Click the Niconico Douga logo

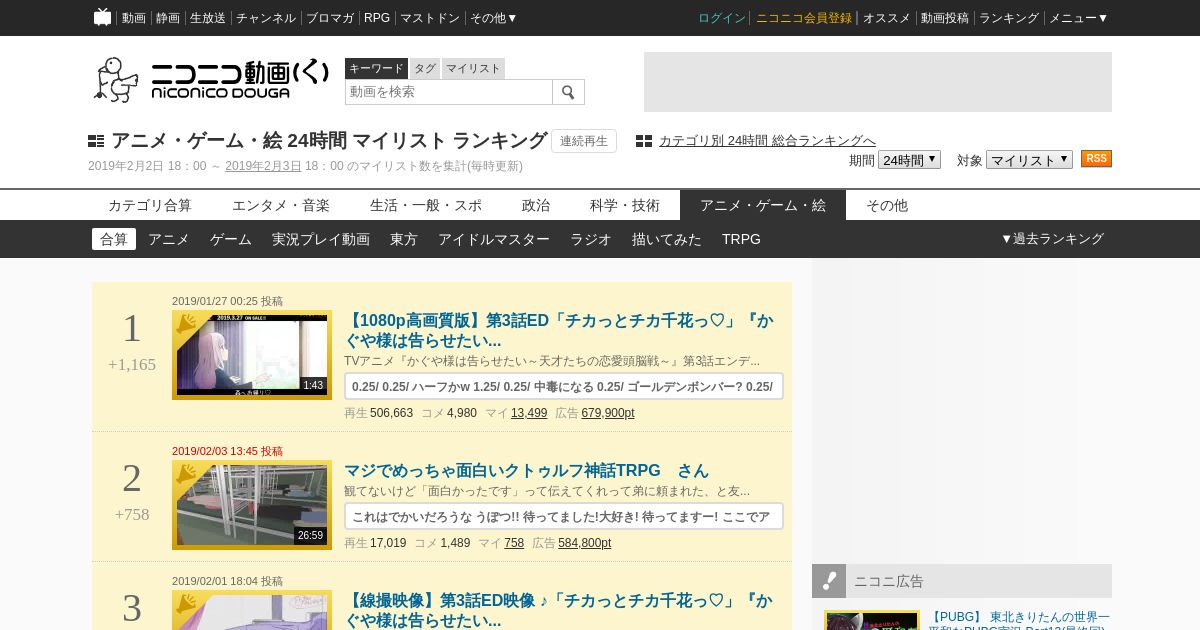[211, 80]
